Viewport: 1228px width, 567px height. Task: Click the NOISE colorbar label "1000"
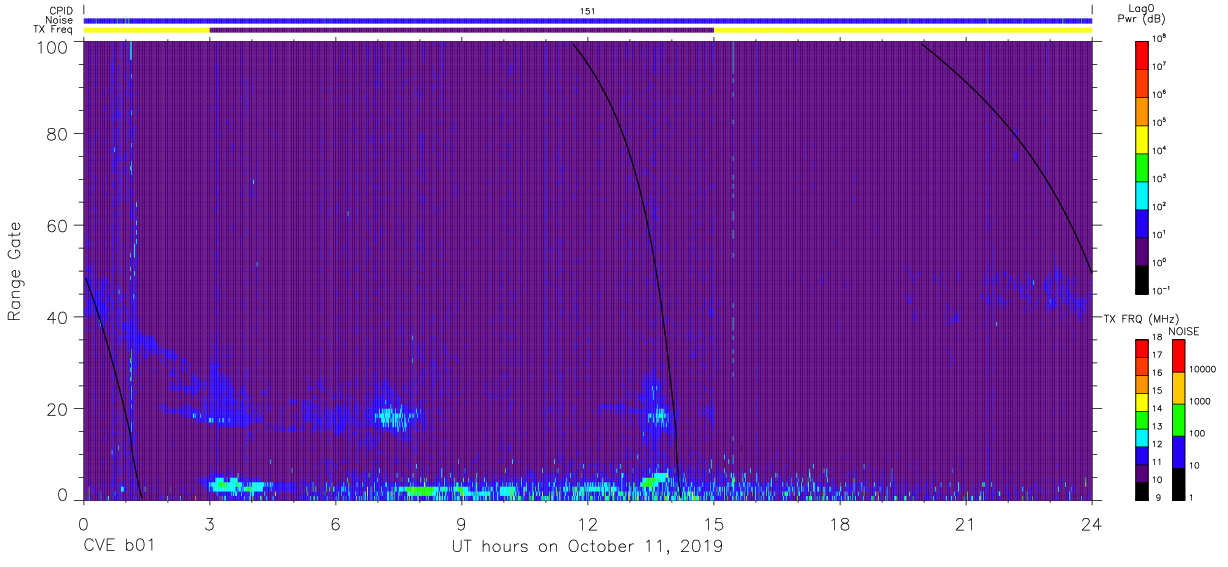1200,401
